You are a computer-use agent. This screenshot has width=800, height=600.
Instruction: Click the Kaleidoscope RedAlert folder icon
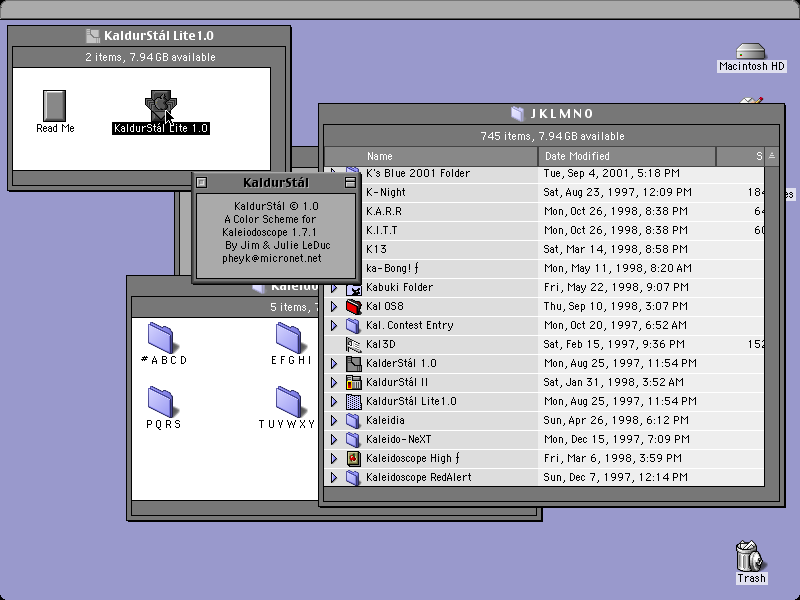[354, 478]
